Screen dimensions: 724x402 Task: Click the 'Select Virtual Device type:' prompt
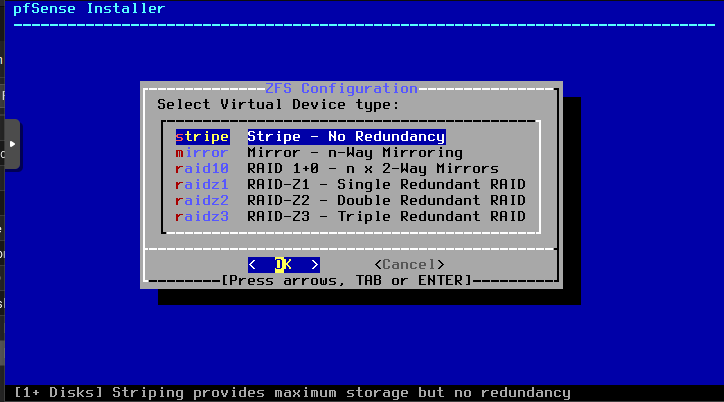tap(278, 105)
